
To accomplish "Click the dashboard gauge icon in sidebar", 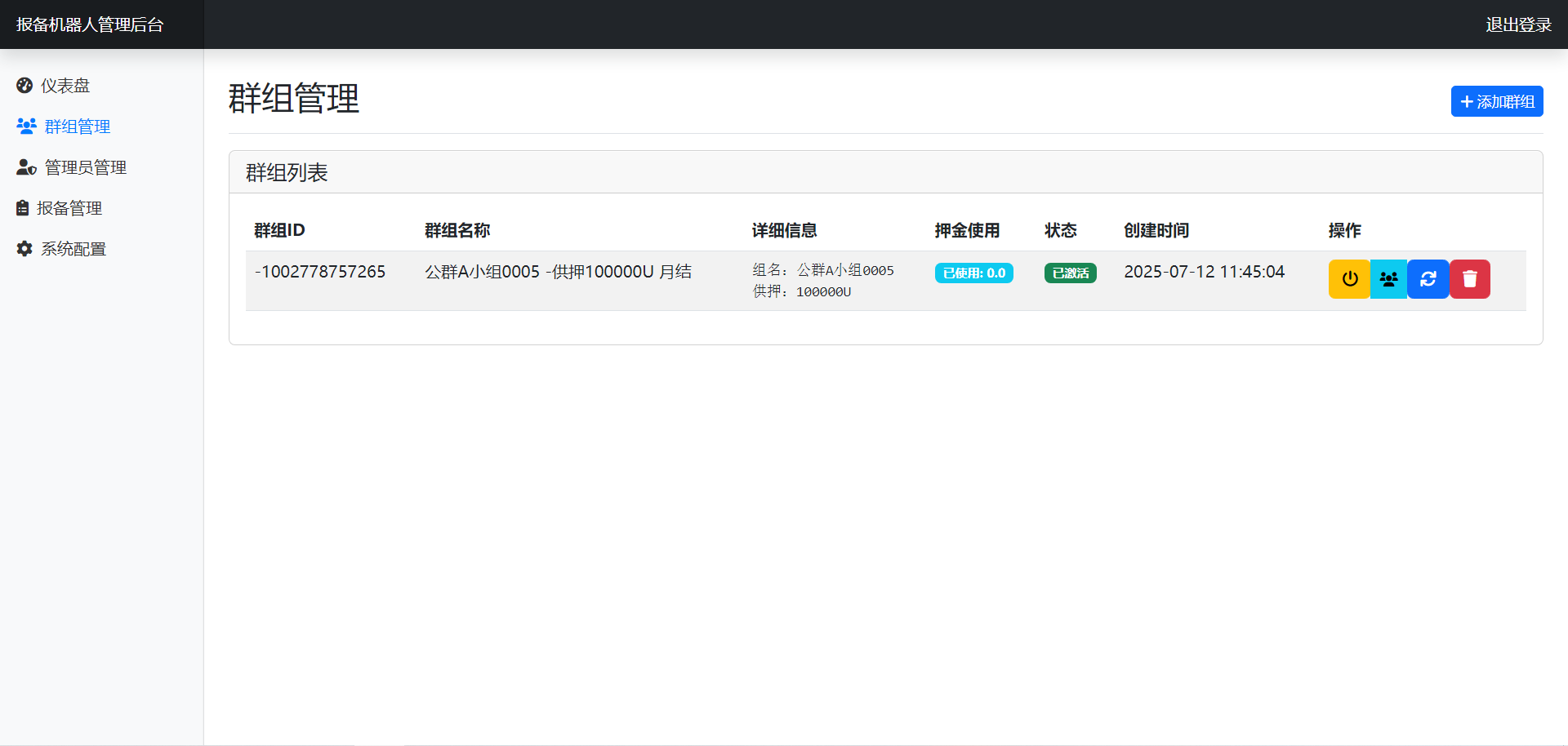I will coord(24,86).
